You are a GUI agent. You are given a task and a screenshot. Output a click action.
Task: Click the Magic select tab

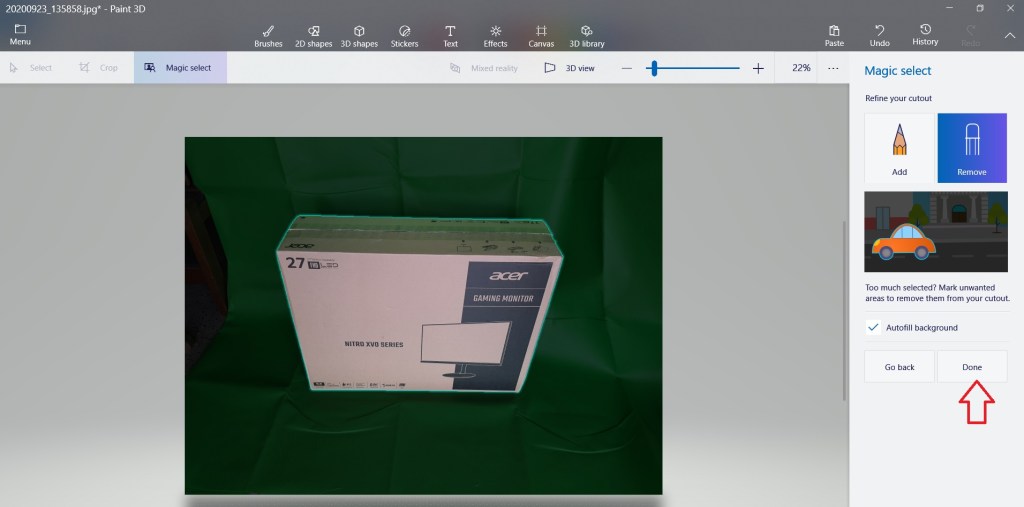pyautogui.click(x=179, y=68)
